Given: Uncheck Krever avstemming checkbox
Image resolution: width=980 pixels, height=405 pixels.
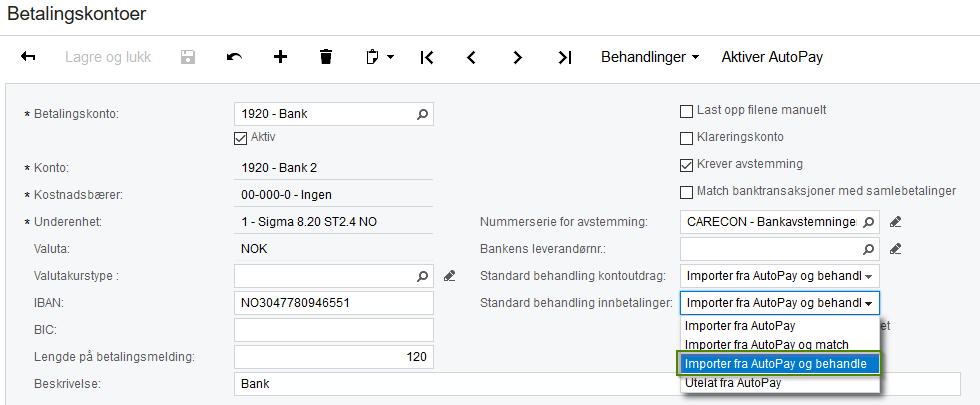Looking at the screenshot, I should tap(686, 165).
